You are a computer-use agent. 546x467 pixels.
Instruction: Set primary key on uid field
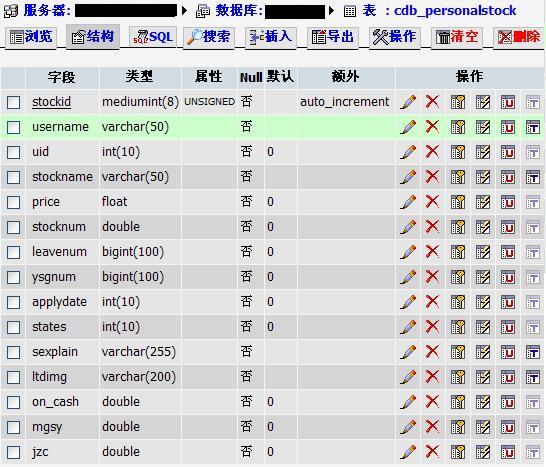458,152
